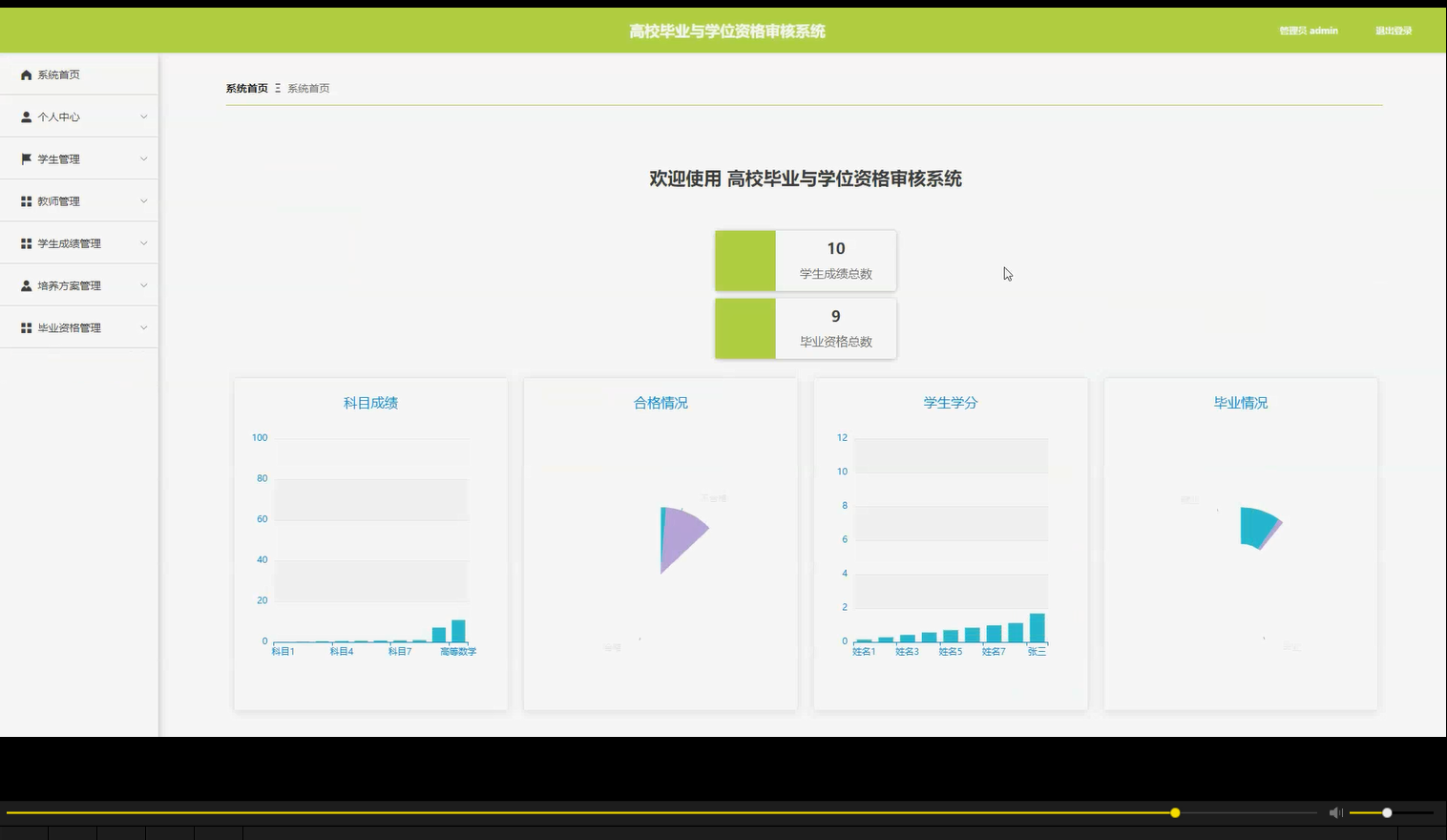Click the grid icon beside 学生成绩管理
This screenshot has width=1447, height=840.
pos(27,243)
